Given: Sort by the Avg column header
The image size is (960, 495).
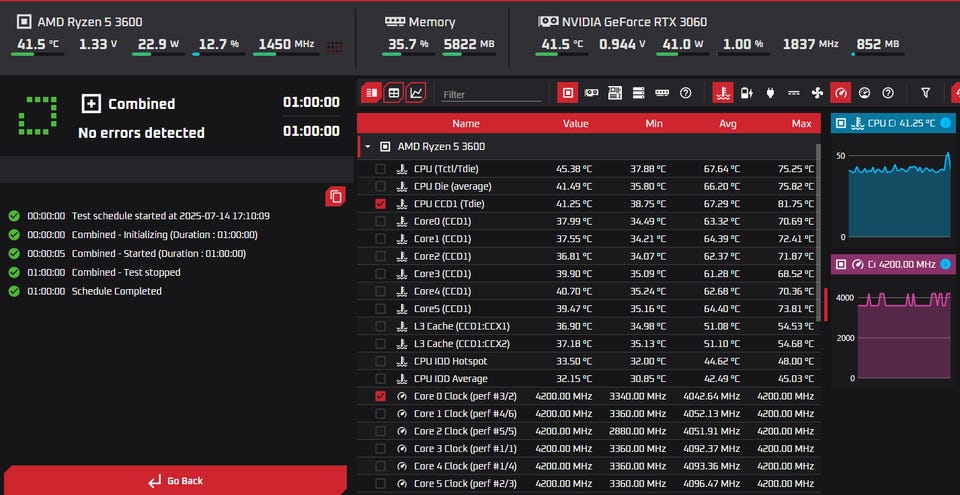Looking at the screenshot, I should click(x=729, y=123).
